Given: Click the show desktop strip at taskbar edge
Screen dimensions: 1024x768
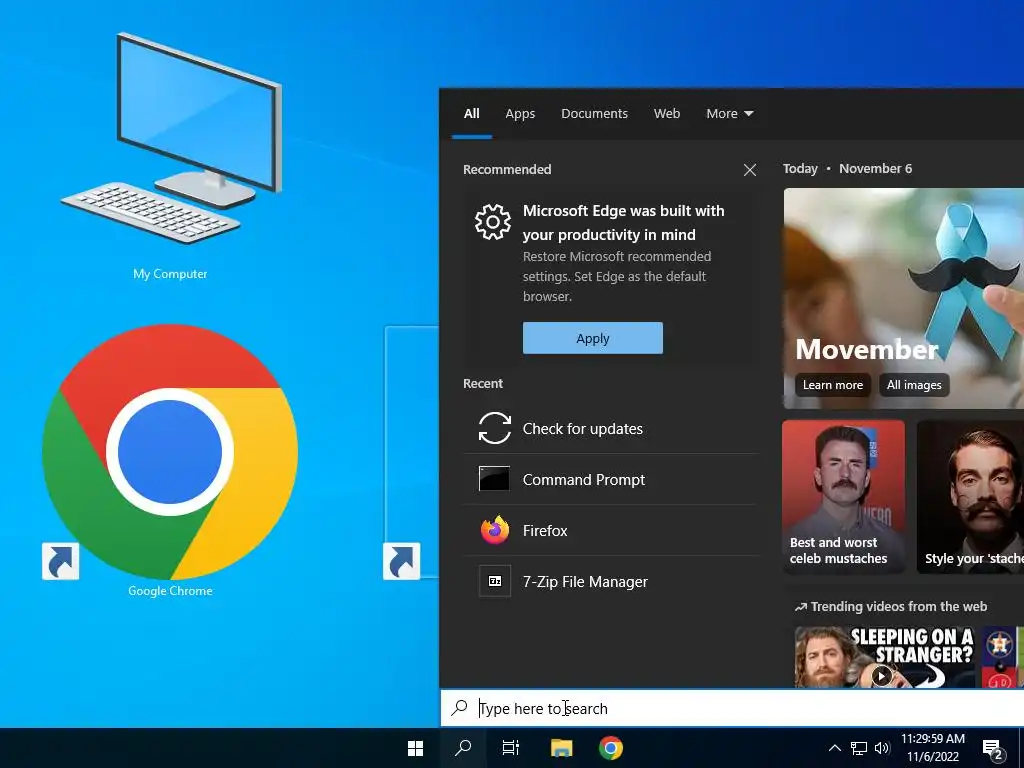Looking at the screenshot, I should point(1021,748).
